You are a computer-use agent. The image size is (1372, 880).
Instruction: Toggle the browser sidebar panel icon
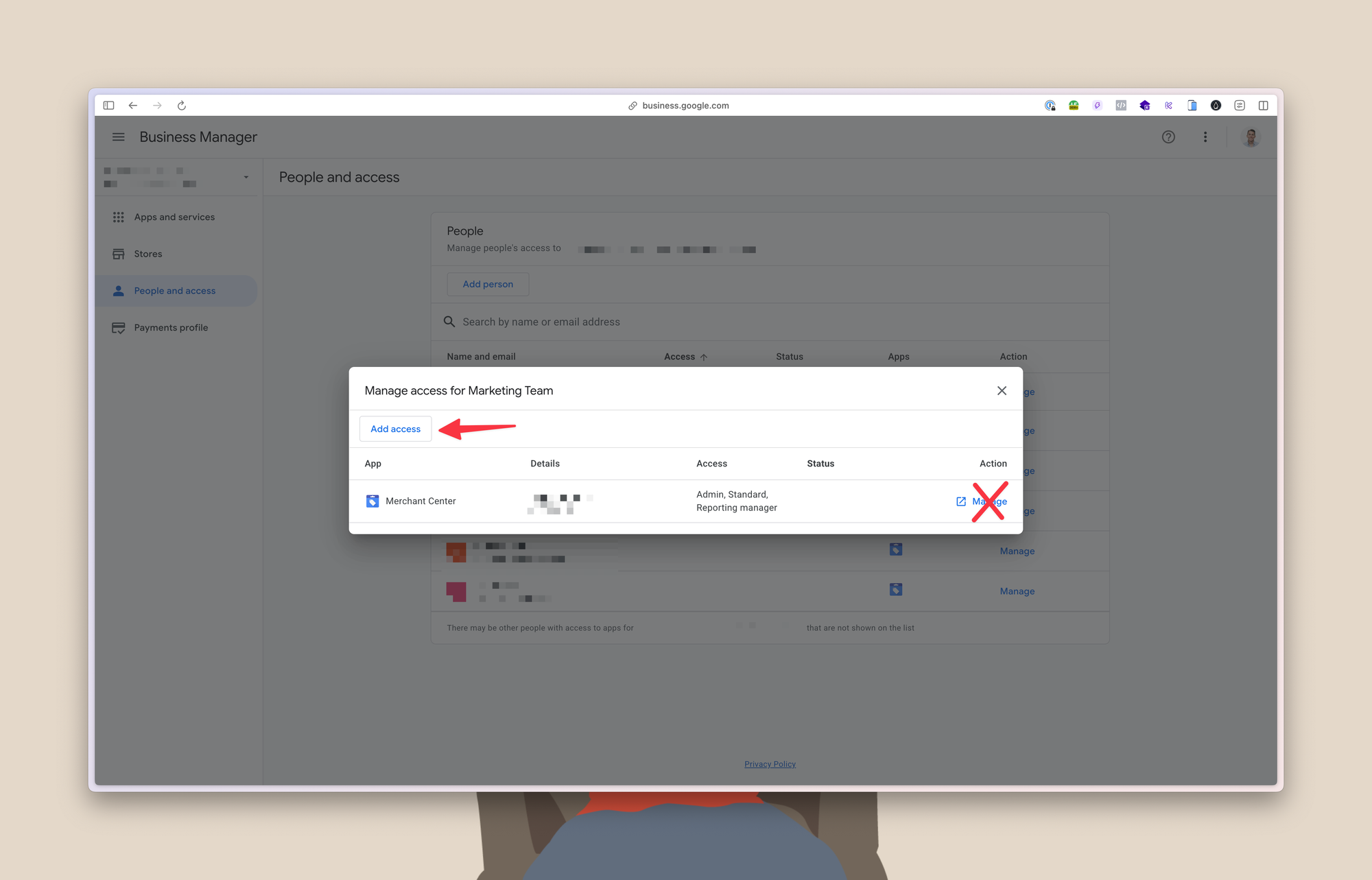(x=108, y=106)
